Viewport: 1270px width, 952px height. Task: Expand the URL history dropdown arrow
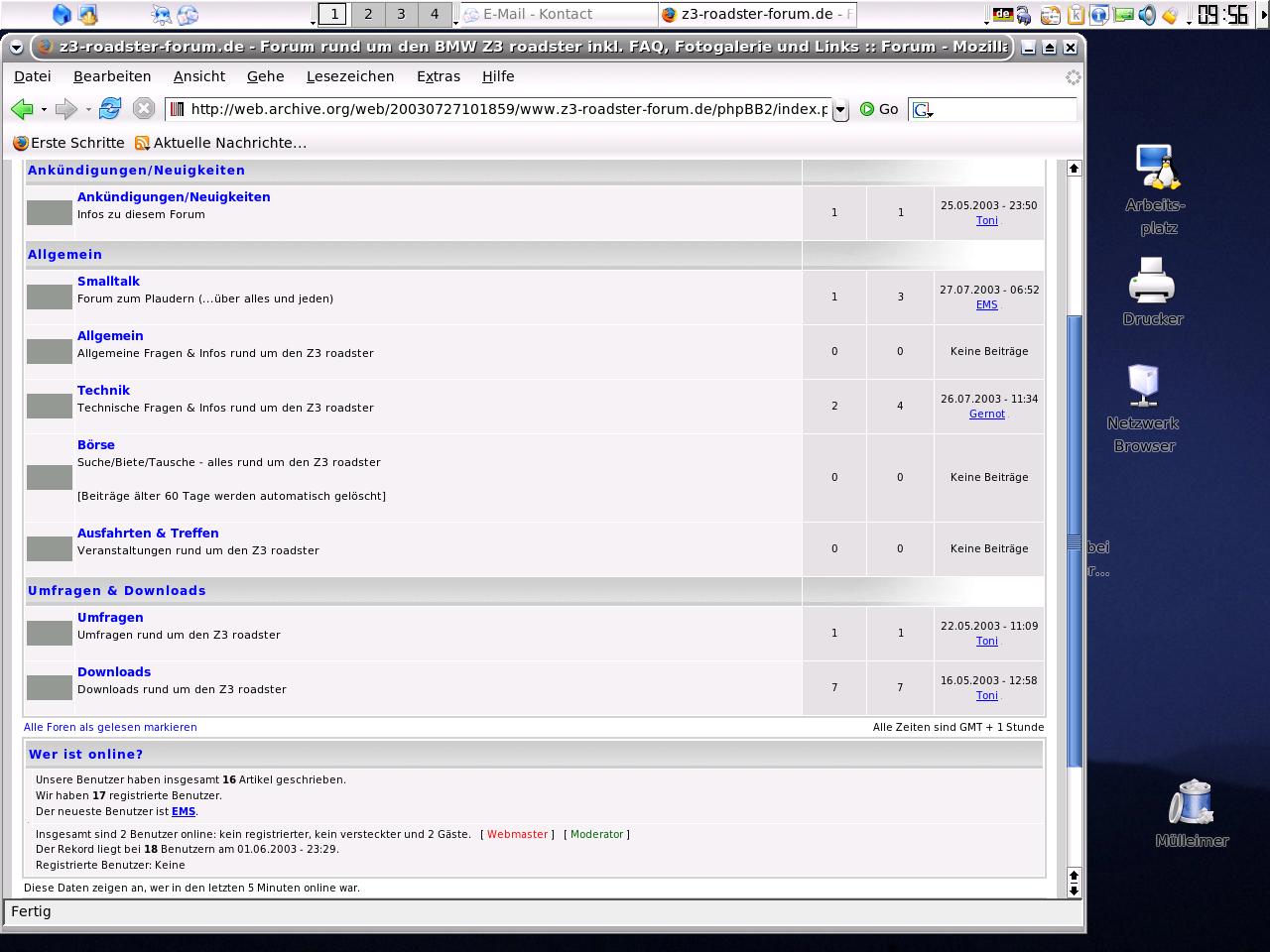coord(840,110)
